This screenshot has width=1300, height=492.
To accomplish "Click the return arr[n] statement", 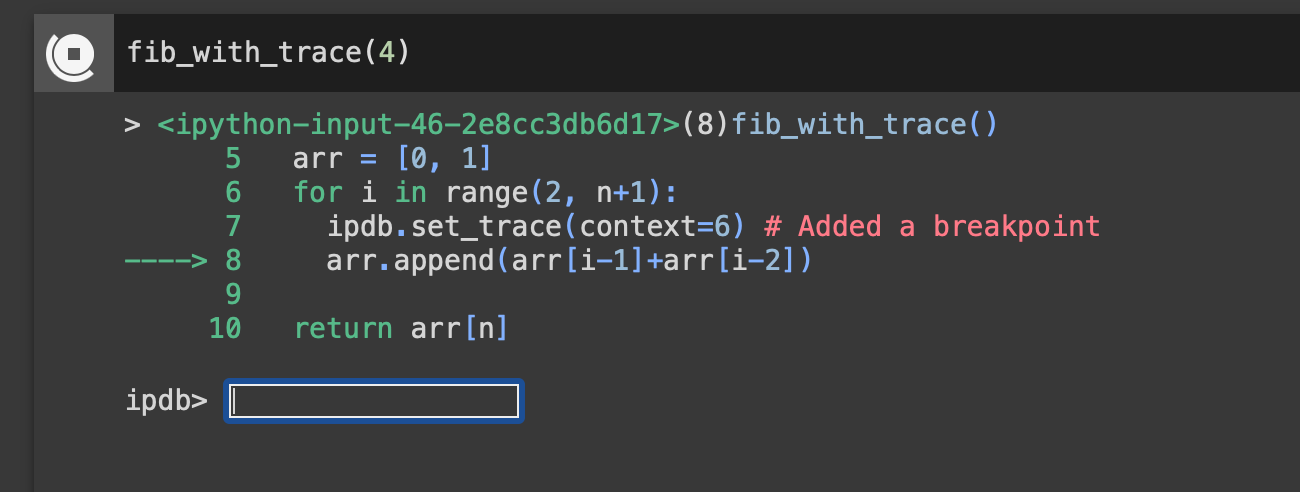I will click(x=401, y=328).
